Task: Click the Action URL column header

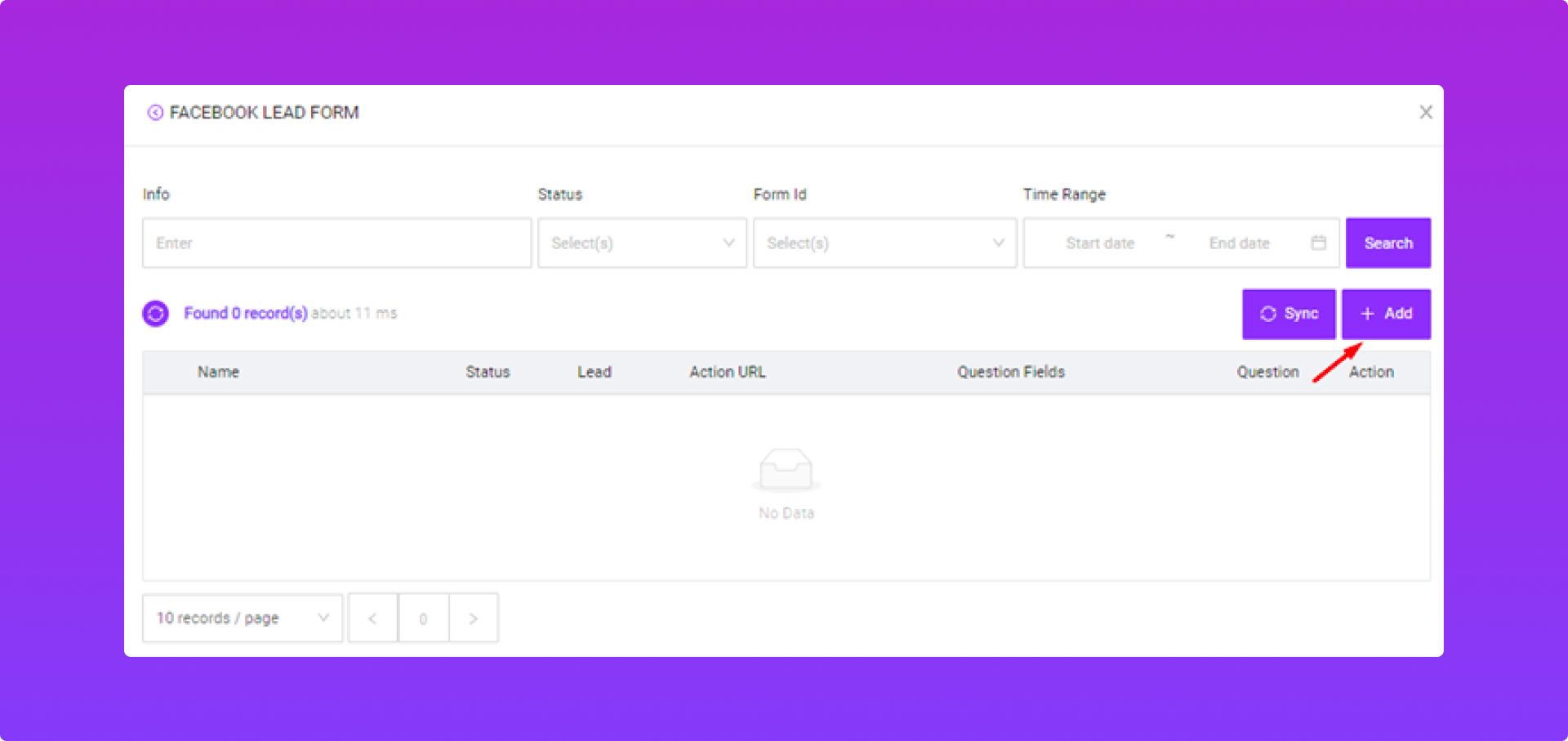Action: 727,372
